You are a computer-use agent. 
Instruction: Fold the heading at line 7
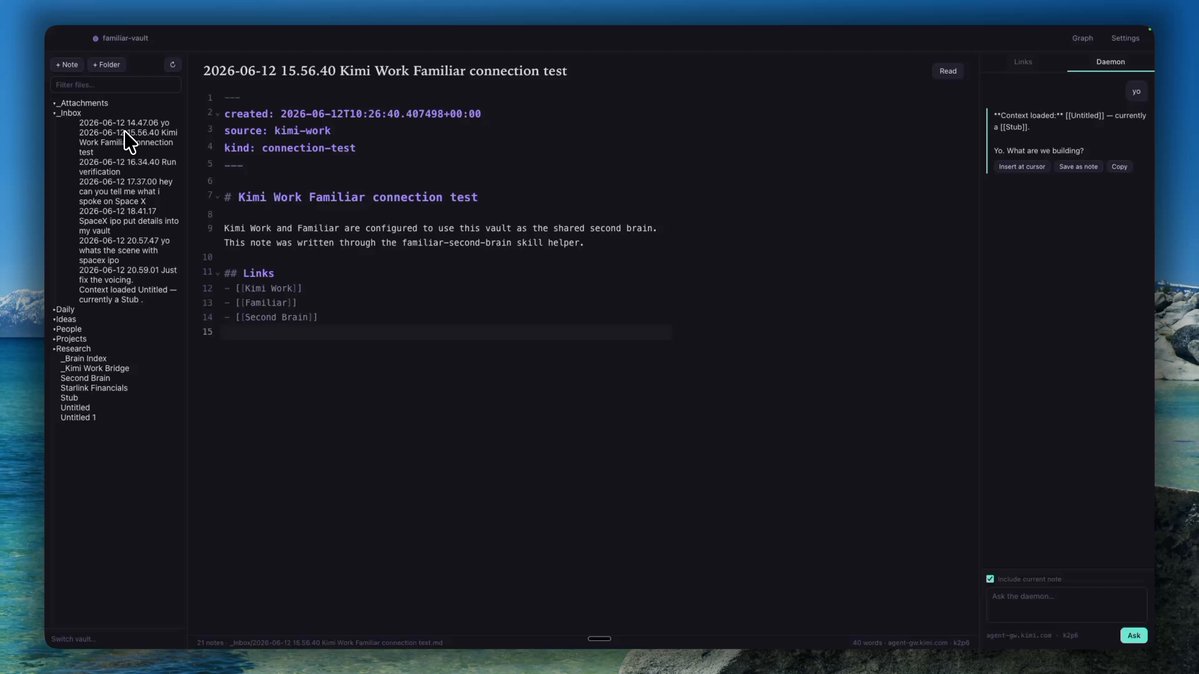[217, 197]
